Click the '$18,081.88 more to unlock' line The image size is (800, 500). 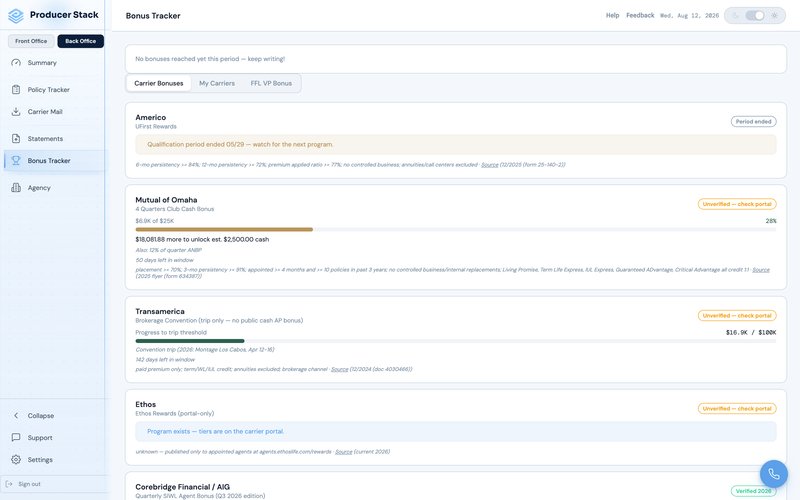click(x=202, y=239)
